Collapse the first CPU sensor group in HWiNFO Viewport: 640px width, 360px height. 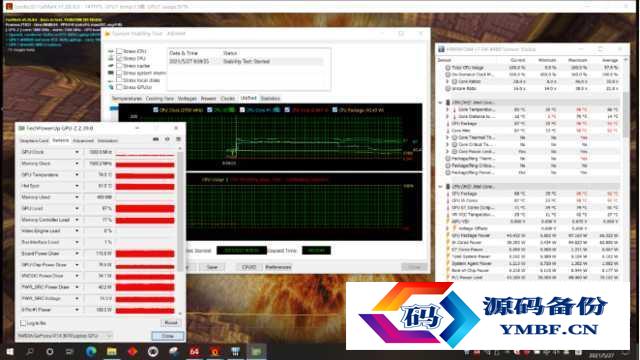440,102
